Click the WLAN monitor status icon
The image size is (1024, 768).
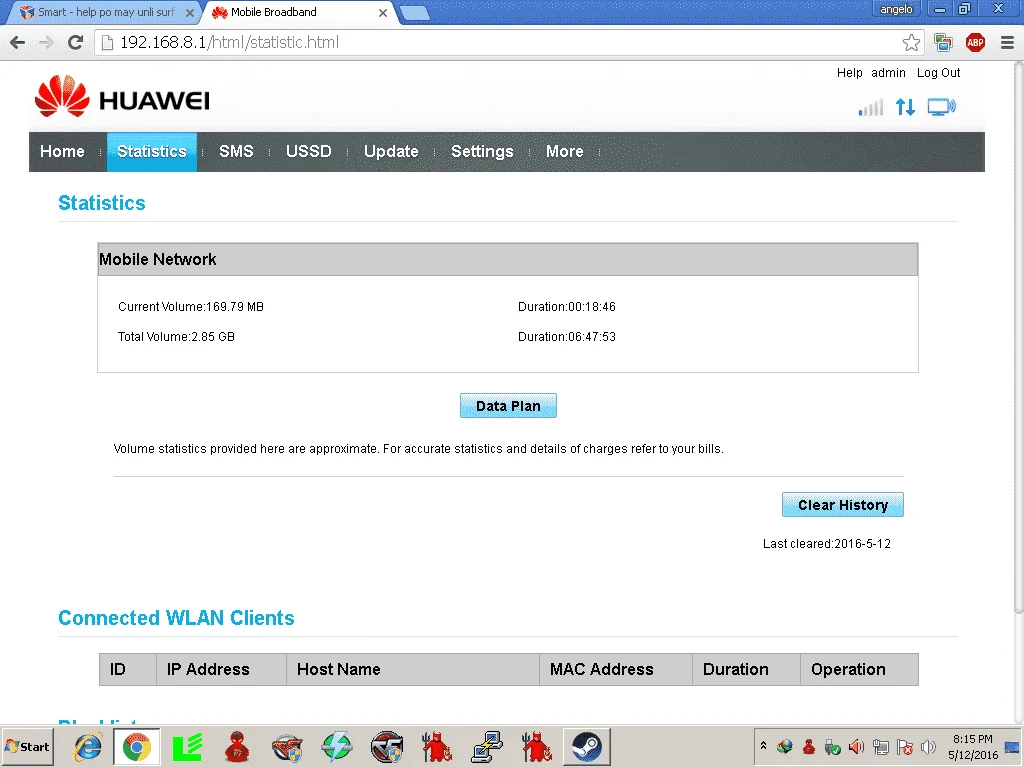tap(942, 107)
